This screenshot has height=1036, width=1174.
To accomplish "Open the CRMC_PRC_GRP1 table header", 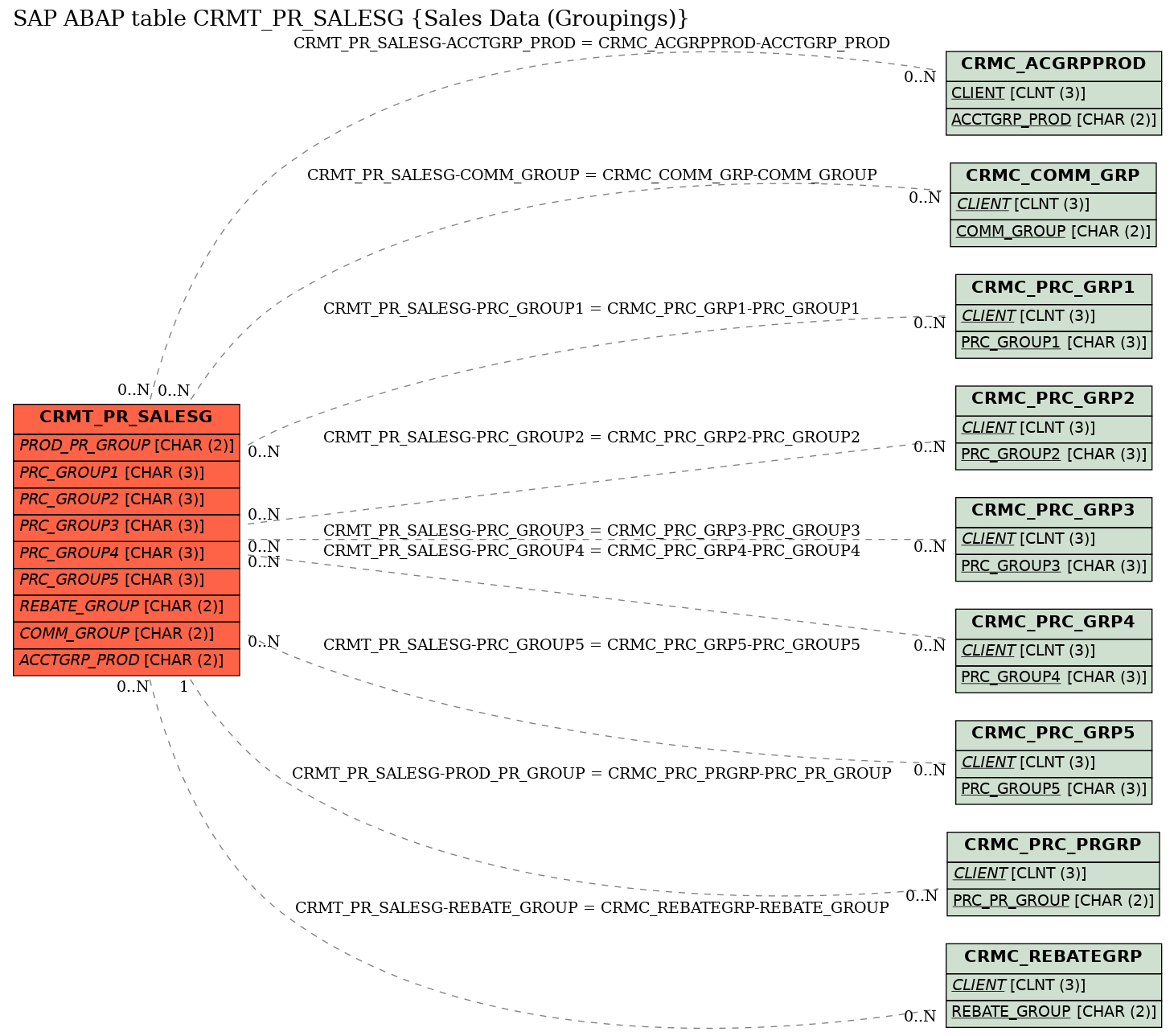I will tap(1053, 288).
